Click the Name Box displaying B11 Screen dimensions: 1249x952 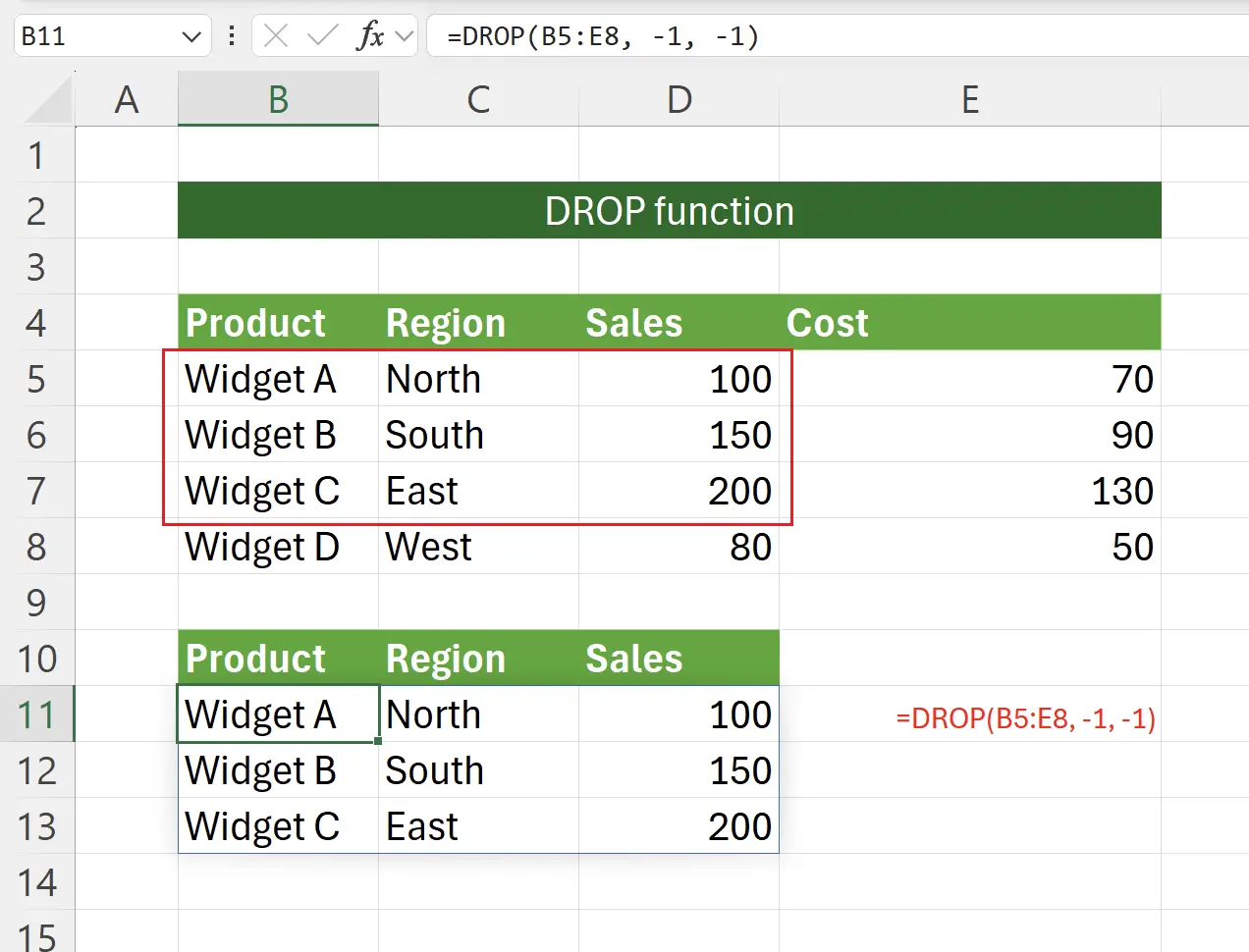tap(98, 36)
